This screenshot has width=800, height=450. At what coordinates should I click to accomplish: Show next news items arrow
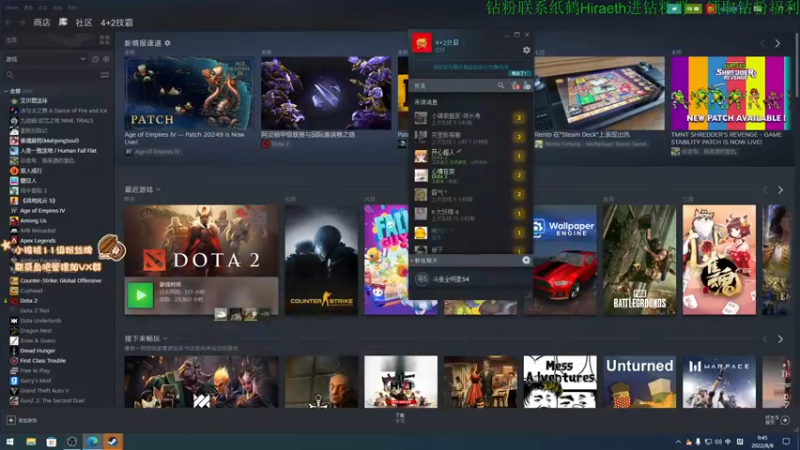tap(778, 44)
